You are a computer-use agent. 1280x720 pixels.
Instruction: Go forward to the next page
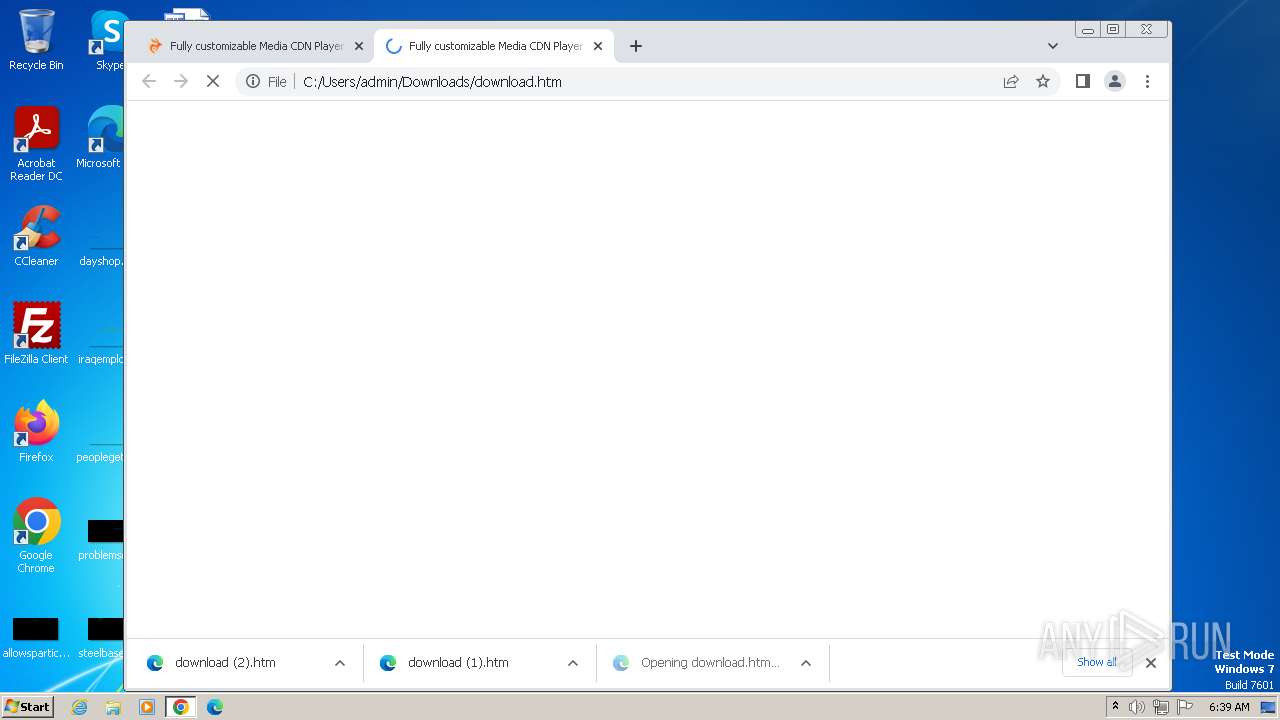(181, 82)
